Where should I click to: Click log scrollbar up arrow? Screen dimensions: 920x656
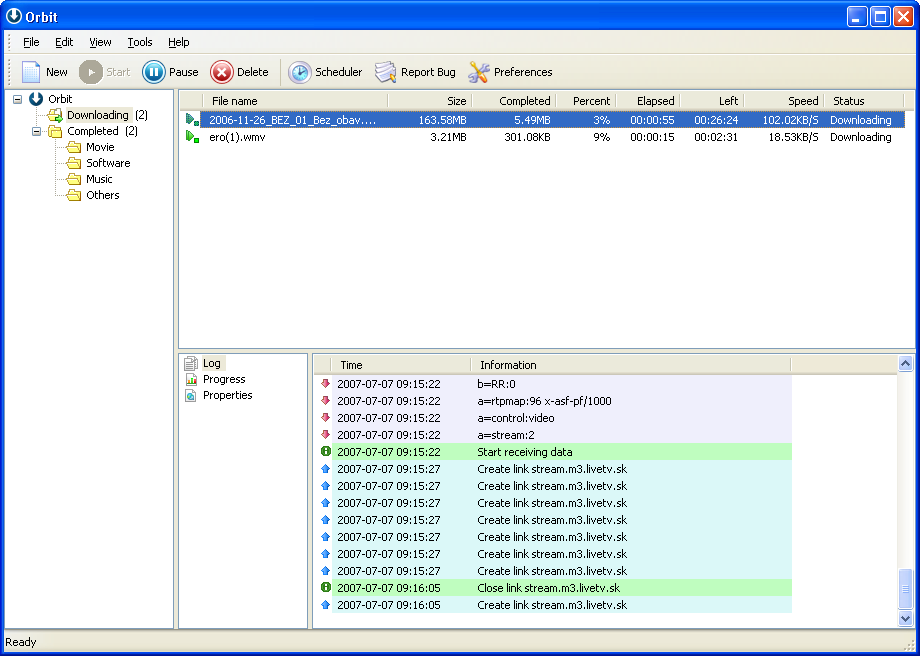(x=905, y=364)
